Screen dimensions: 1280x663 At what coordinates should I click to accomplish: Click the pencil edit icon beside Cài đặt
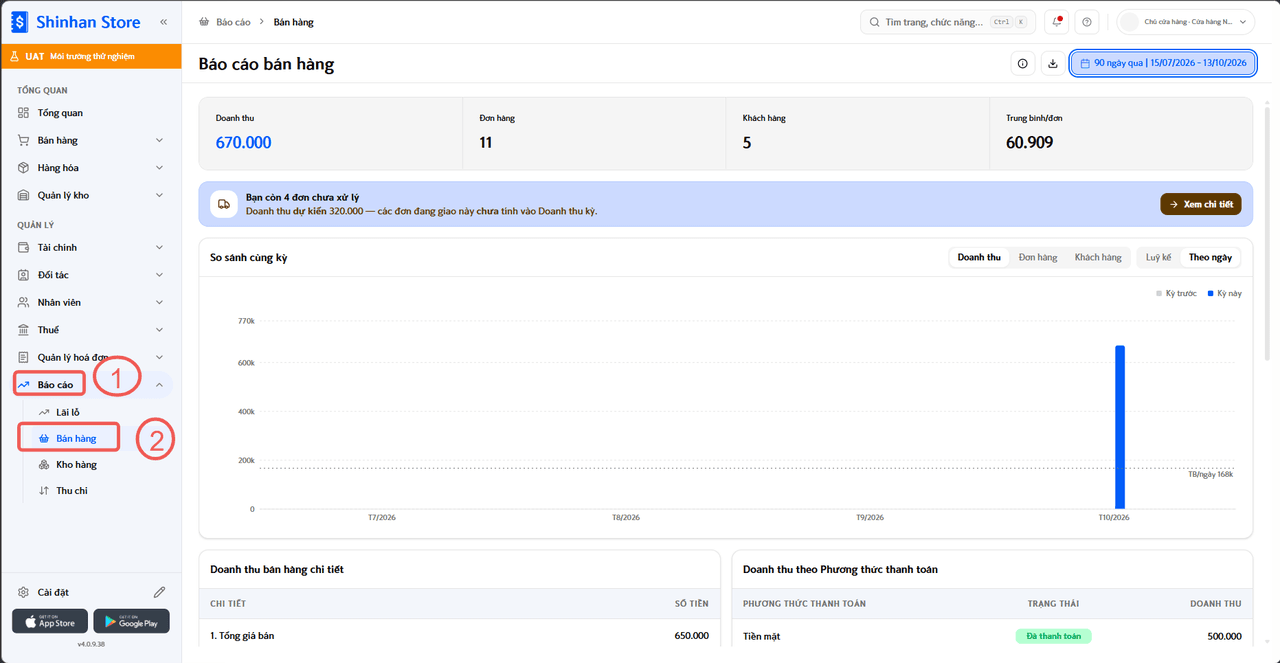coord(159,592)
